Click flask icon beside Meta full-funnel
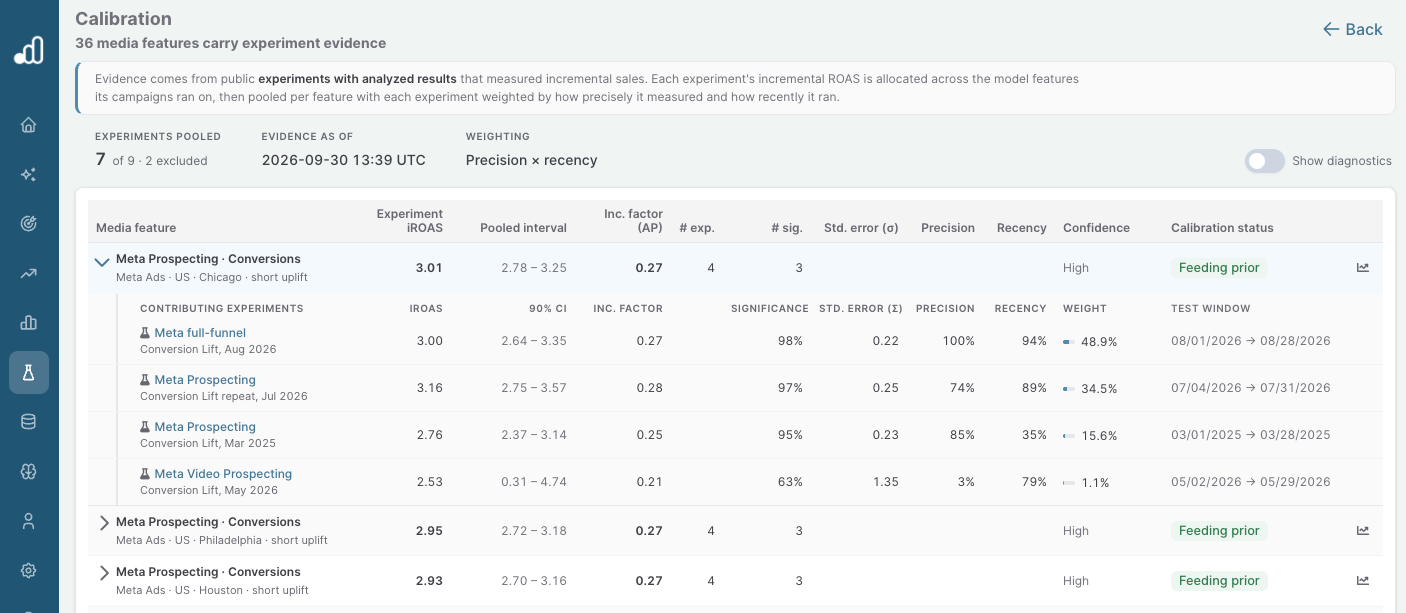This screenshot has height=613, width=1406. pos(145,333)
